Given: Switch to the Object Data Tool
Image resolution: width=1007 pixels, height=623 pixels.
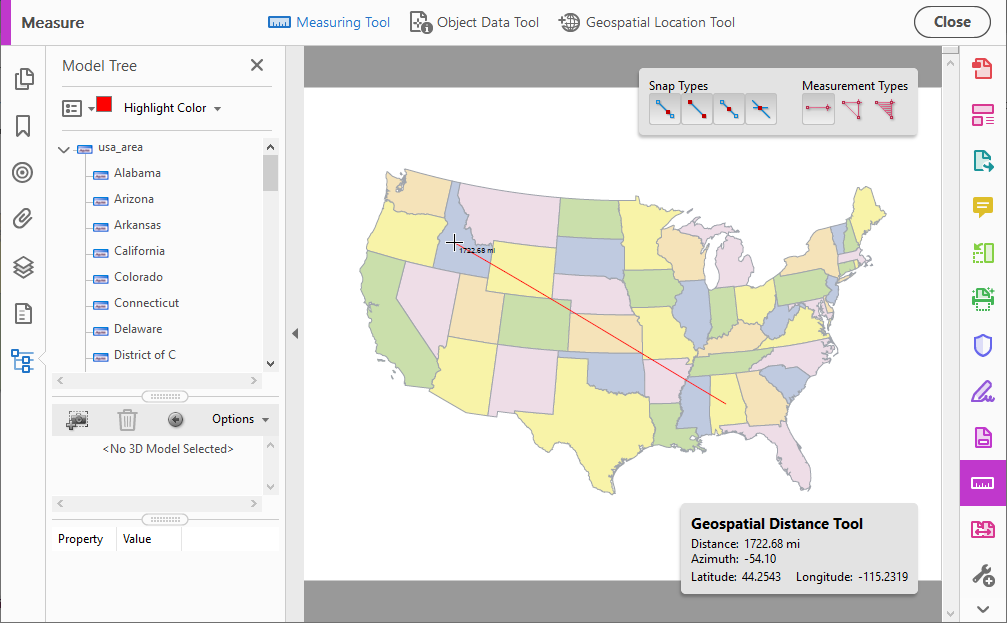Looking at the screenshot, I should pos(474,21).
